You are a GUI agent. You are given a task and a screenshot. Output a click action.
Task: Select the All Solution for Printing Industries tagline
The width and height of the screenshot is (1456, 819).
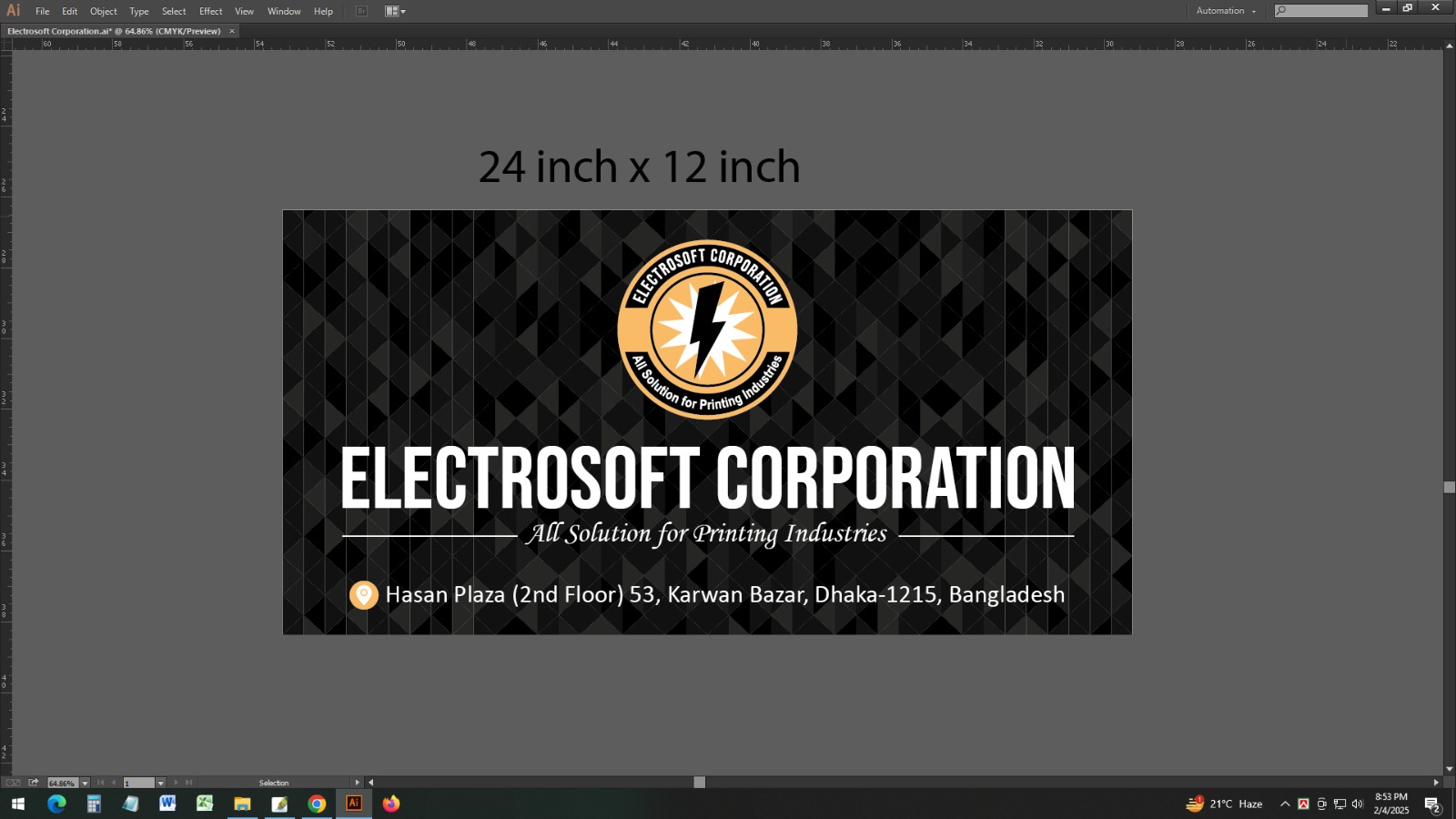pos(707,534)
